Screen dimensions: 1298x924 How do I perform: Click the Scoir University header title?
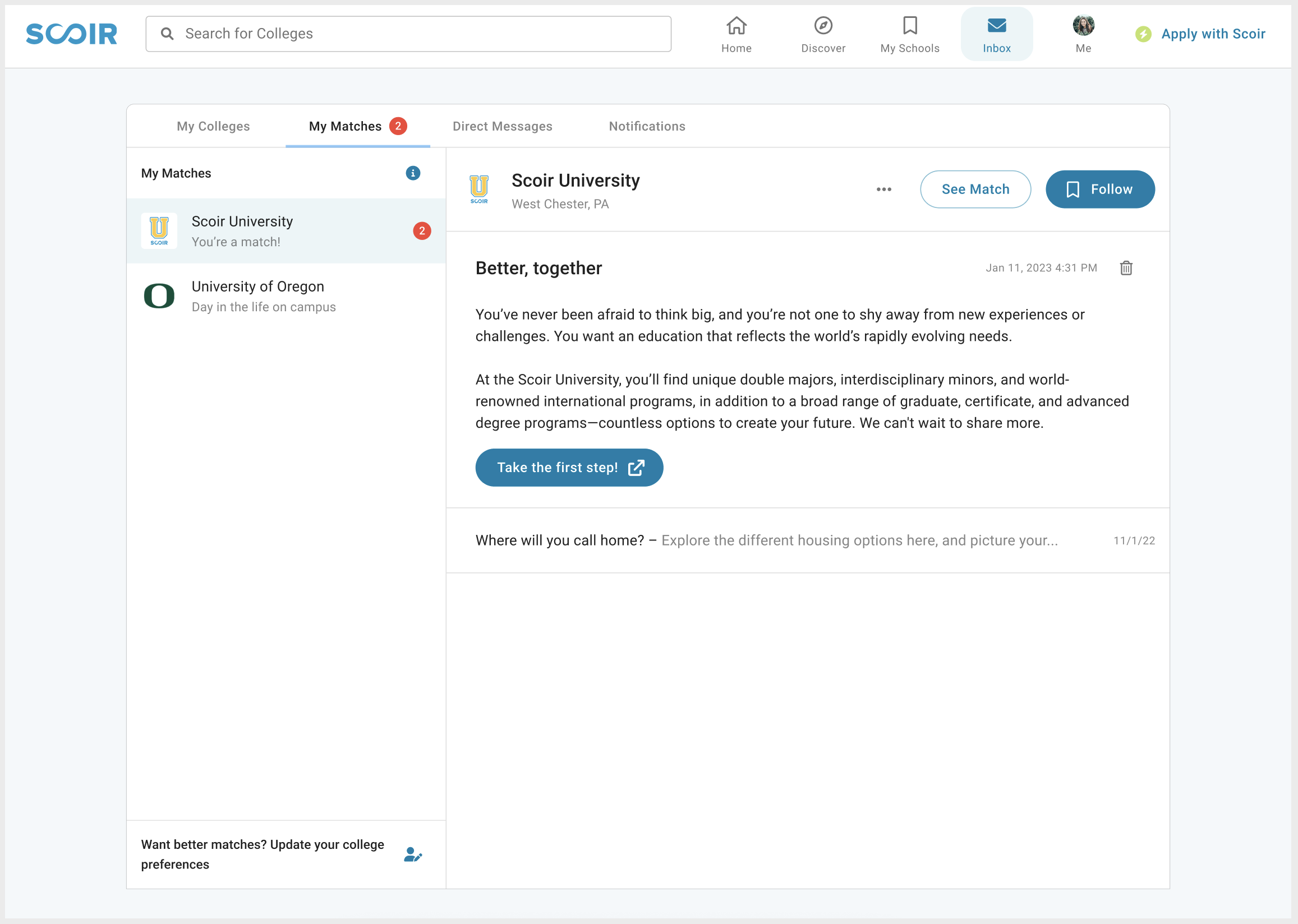coord(576,181)
